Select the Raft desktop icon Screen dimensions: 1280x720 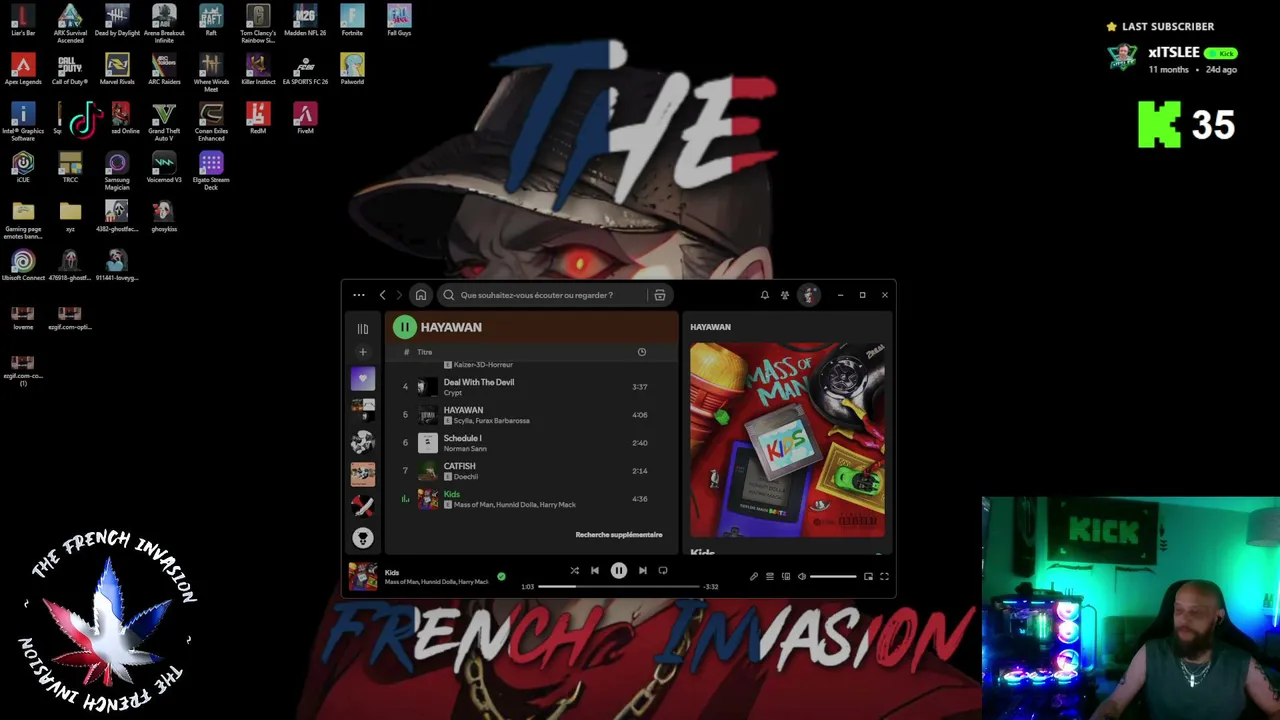click(211, 21)
